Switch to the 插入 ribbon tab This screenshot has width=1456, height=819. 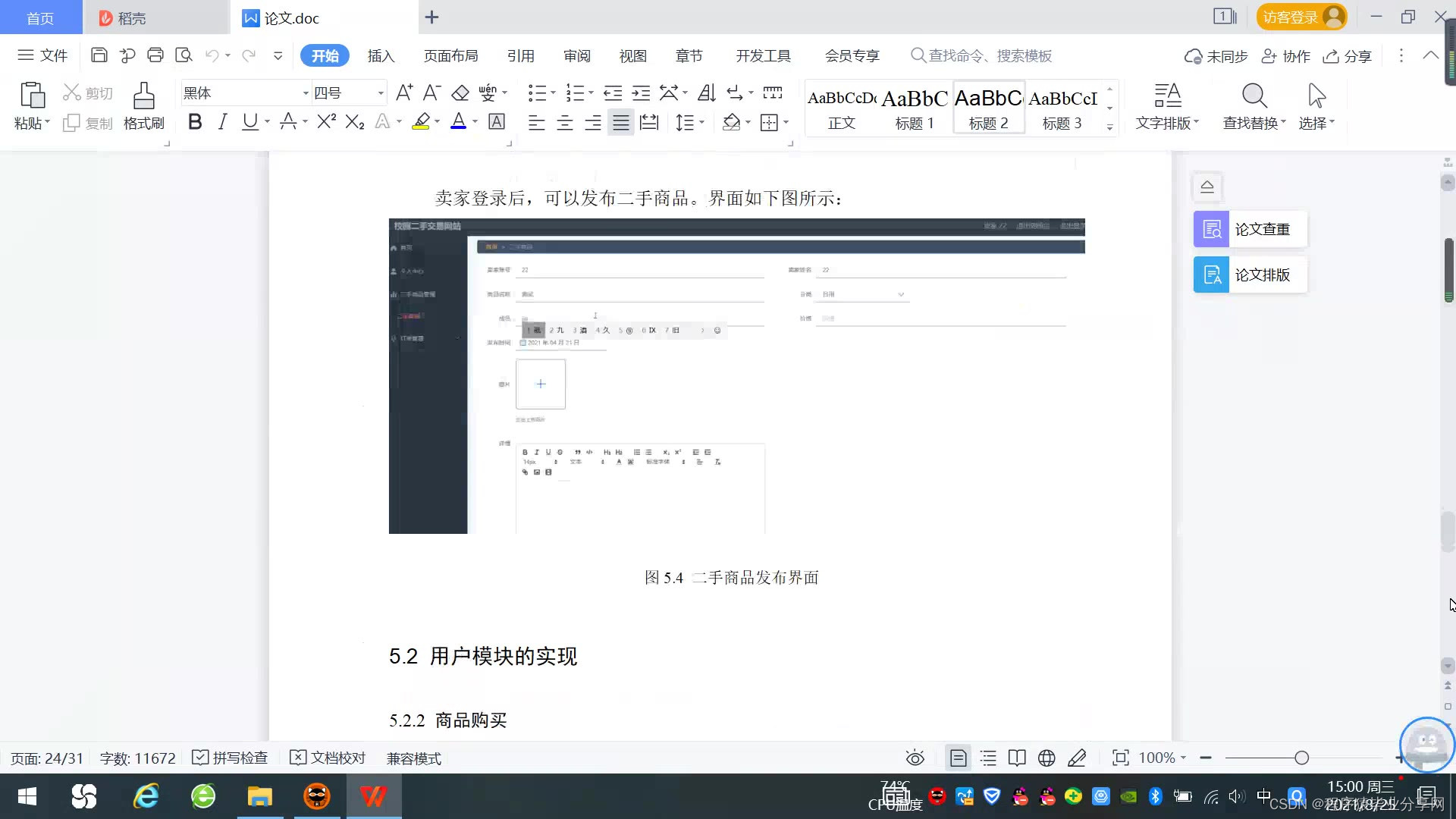coord(381,56)
